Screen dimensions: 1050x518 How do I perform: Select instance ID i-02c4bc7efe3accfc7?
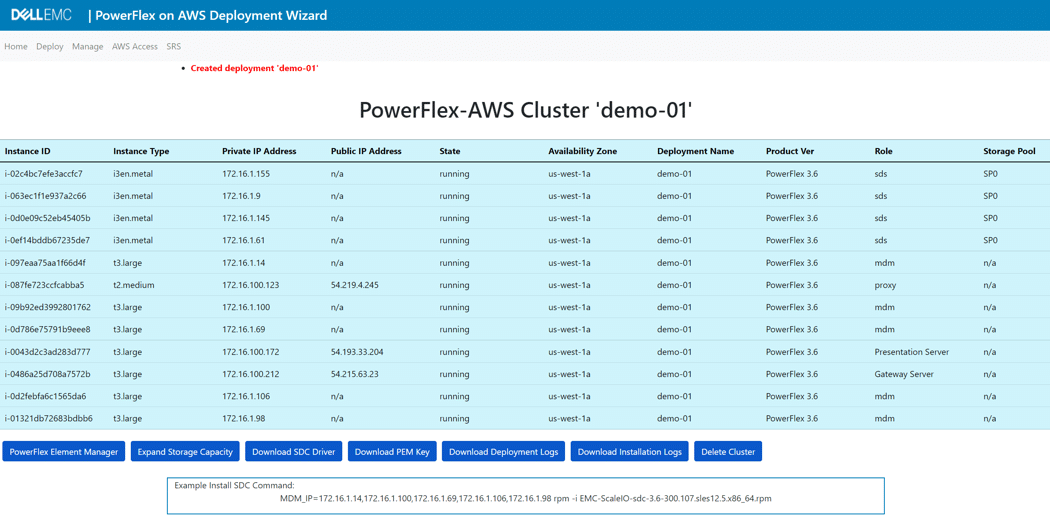tap(44, 174)
